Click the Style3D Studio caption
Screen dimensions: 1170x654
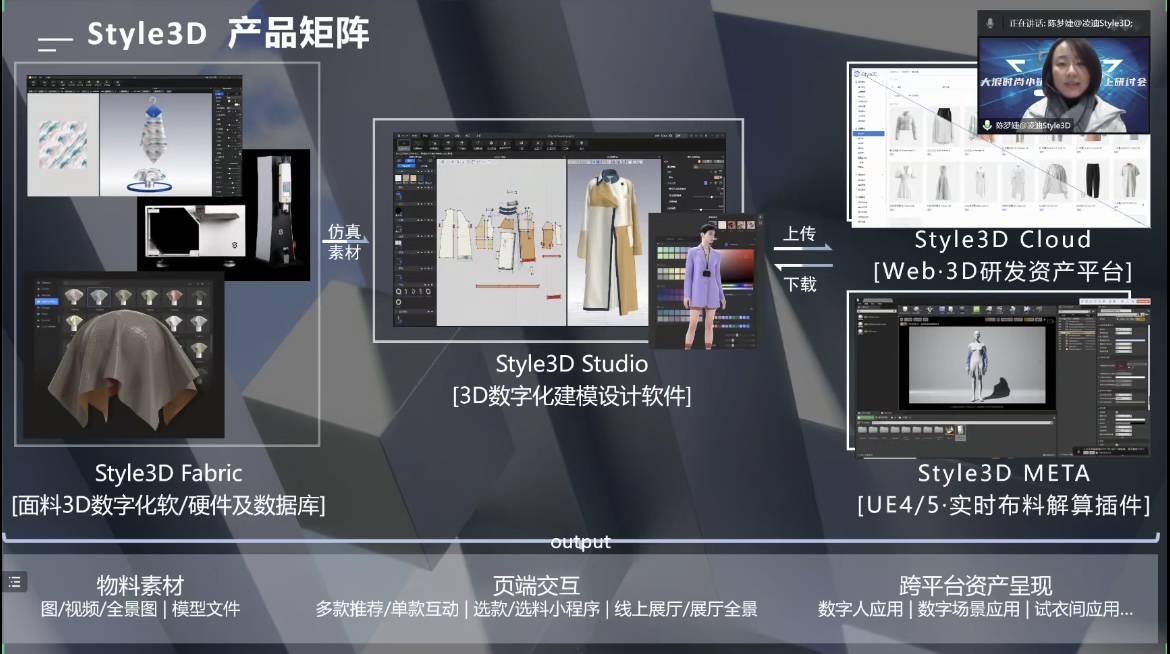coord(572,364)
